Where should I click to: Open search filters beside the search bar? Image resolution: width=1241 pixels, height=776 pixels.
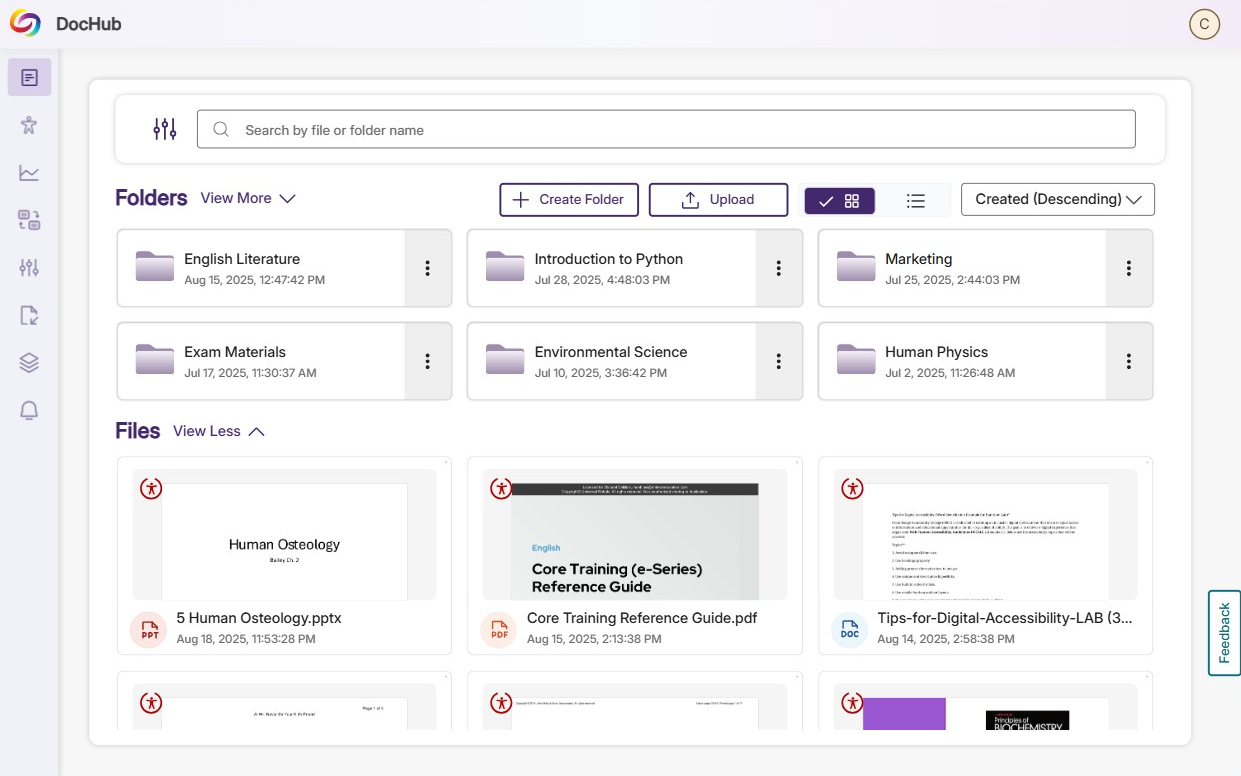164,128
